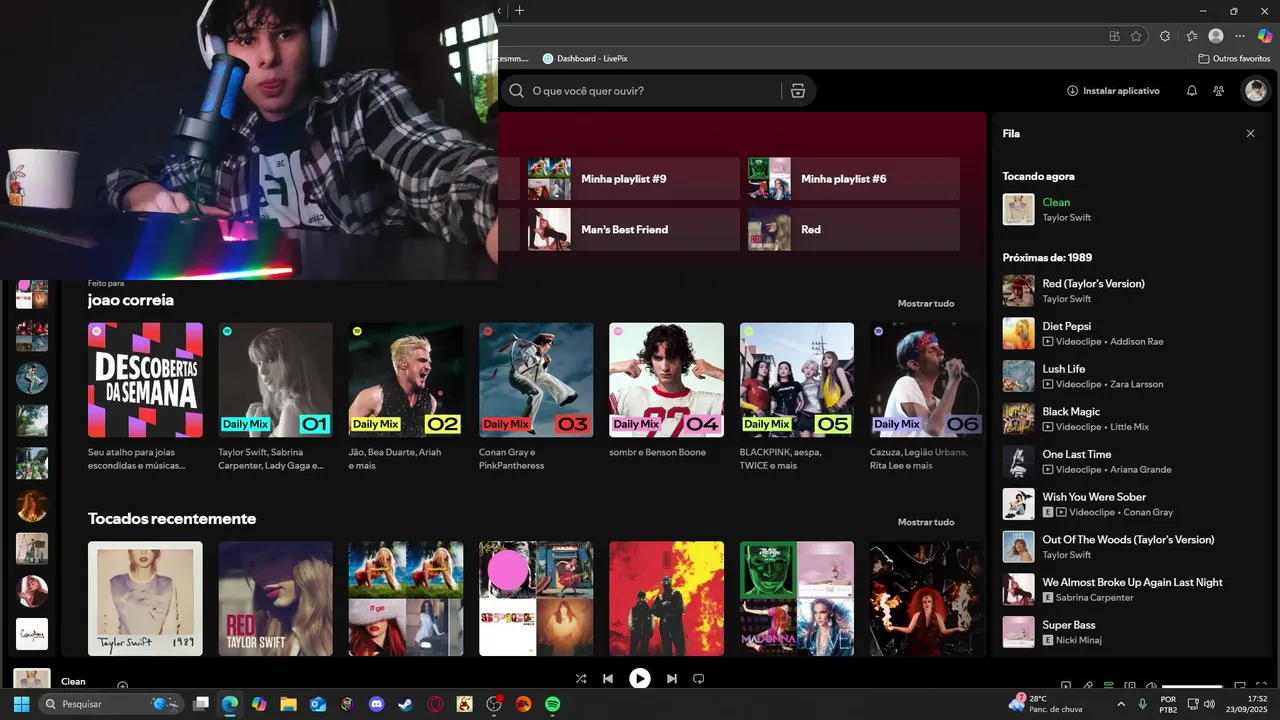Open Minha playlist #9 shortcut

[634, 179]
